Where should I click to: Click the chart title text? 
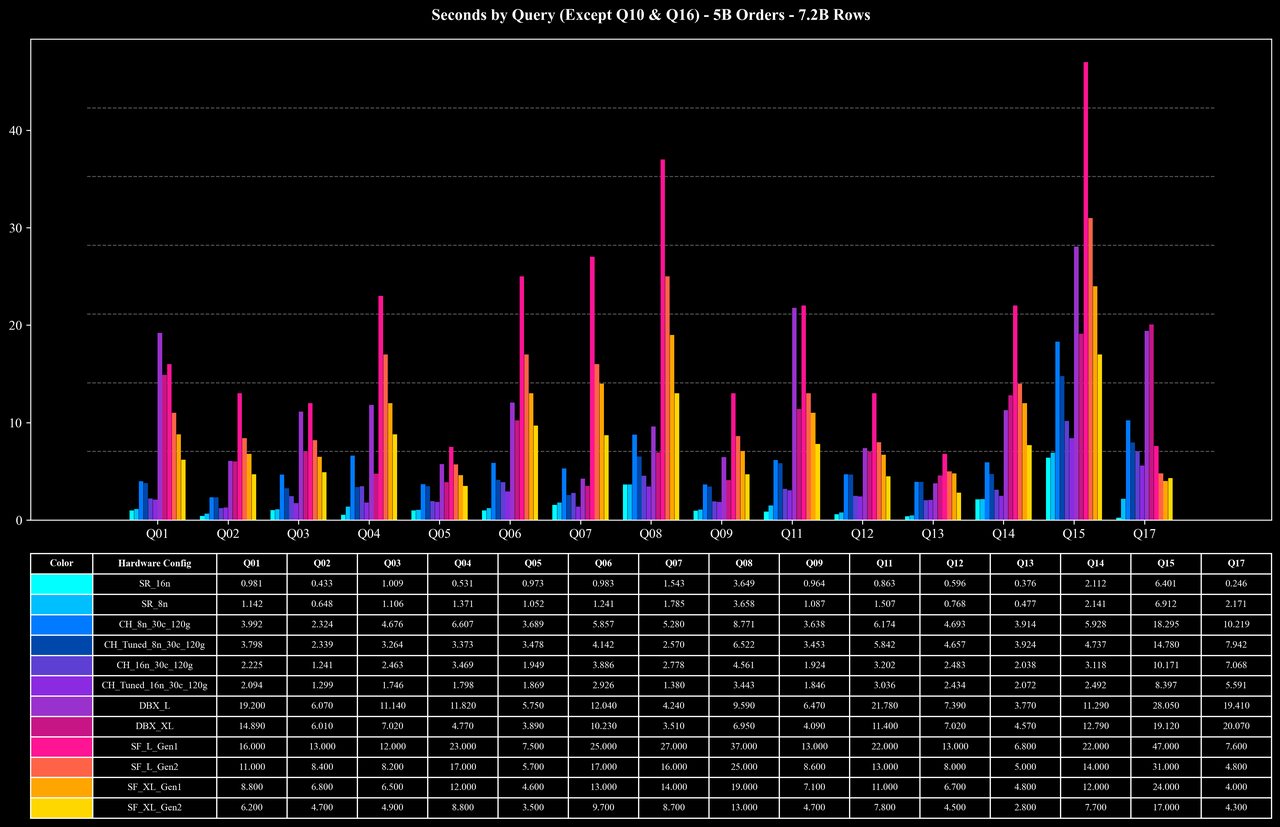pos(650,15)
